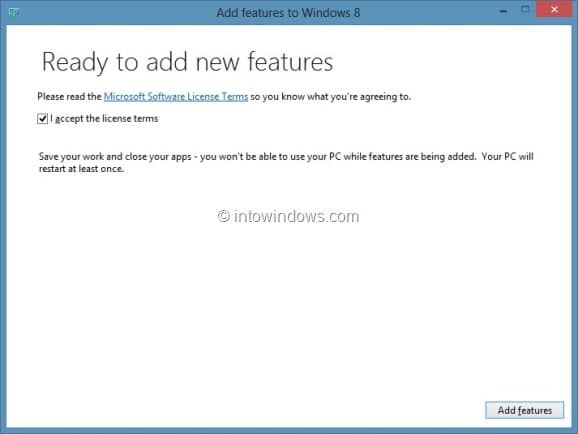578x434 pixels.
Task: Click the 'Add features to Windows 8' title text
Action: [x=288, y=13]
